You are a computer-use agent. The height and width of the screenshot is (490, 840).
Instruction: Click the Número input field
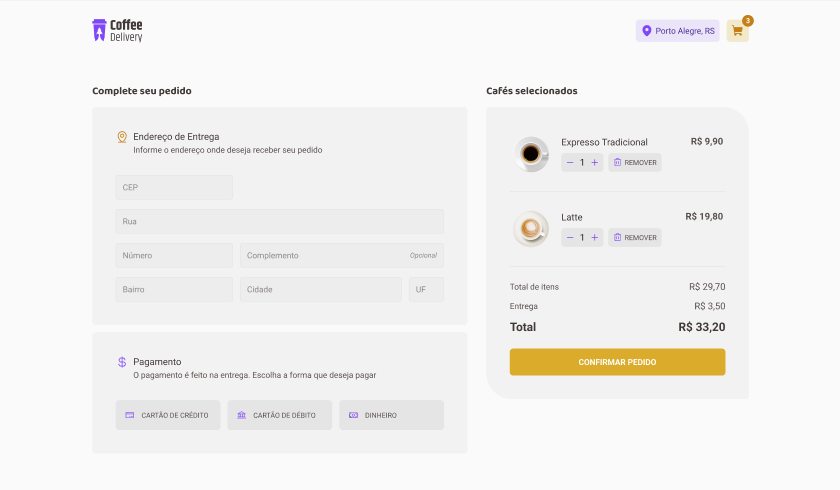174,255
